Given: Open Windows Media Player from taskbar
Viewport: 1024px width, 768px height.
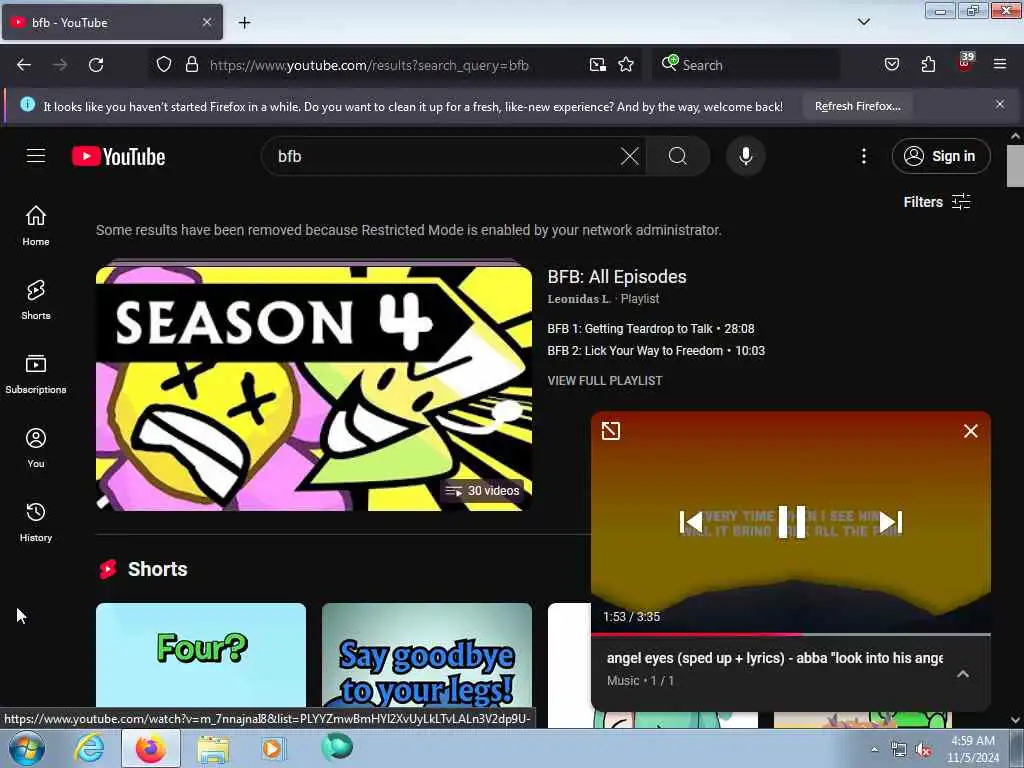Looking at the screenshot, I should (272, 748).
